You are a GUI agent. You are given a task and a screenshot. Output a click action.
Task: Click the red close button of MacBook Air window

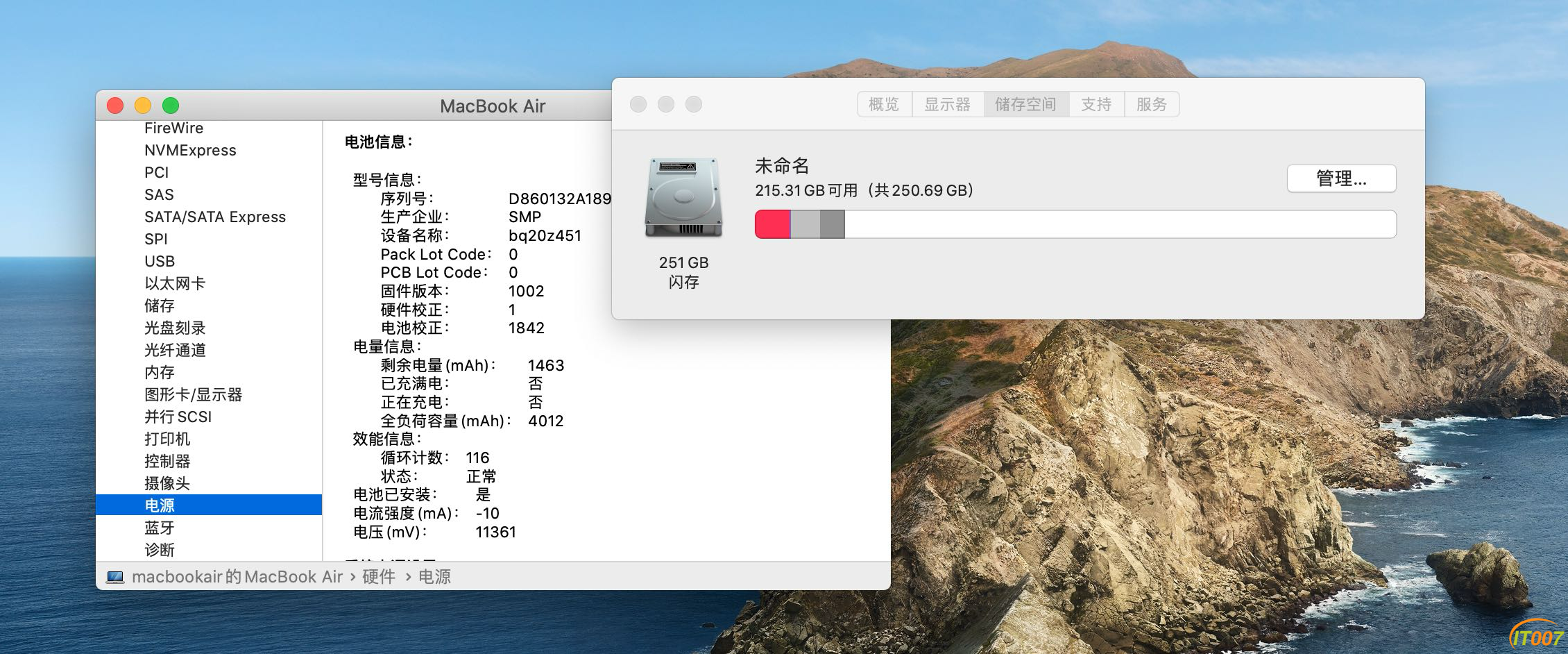pyautogui.click(x=115, y=106)
